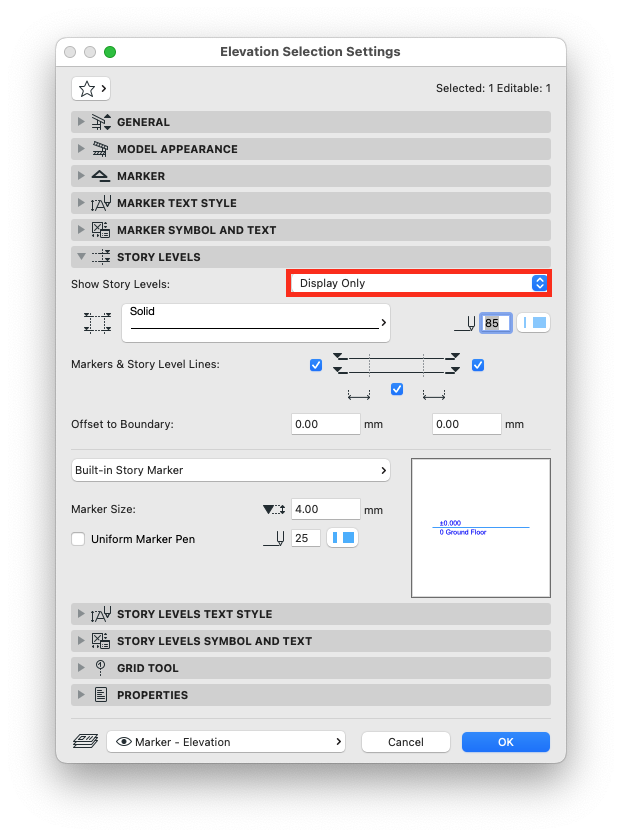The width and height of the screenshot is (622, 837).
Task: Click the Story Levels Symbol and Text icon
Action: click(101, 641)
